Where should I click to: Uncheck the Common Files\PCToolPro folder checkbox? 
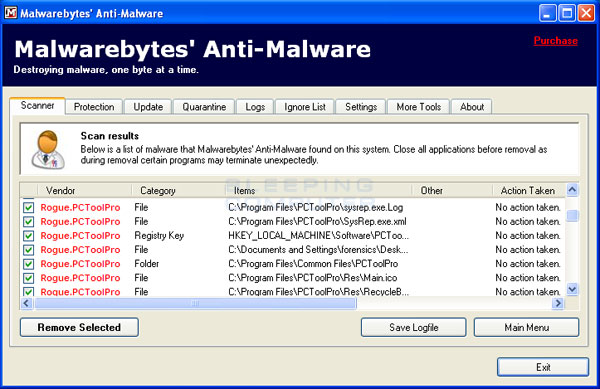click(x=28, y=264)
